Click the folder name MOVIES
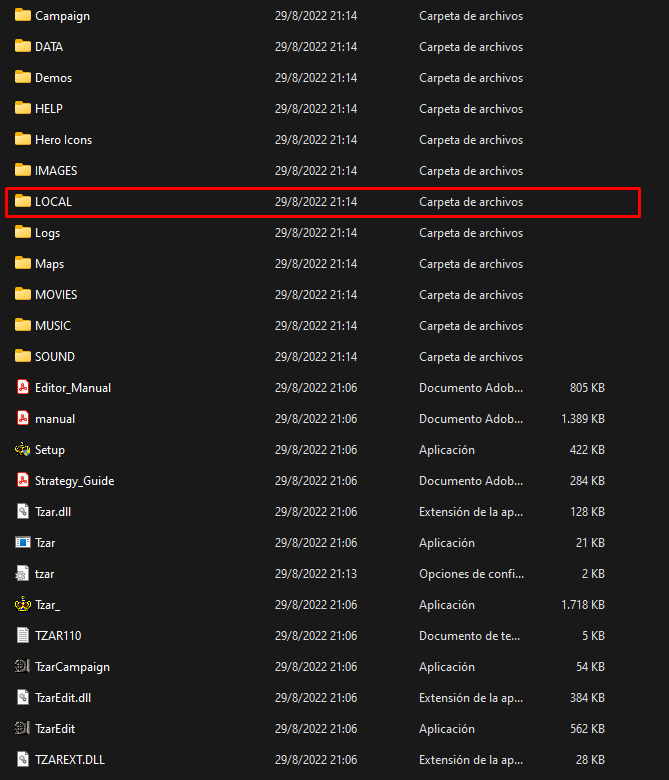Image resolution: width=669 pixels, height=780 pixels. point(56,294)
